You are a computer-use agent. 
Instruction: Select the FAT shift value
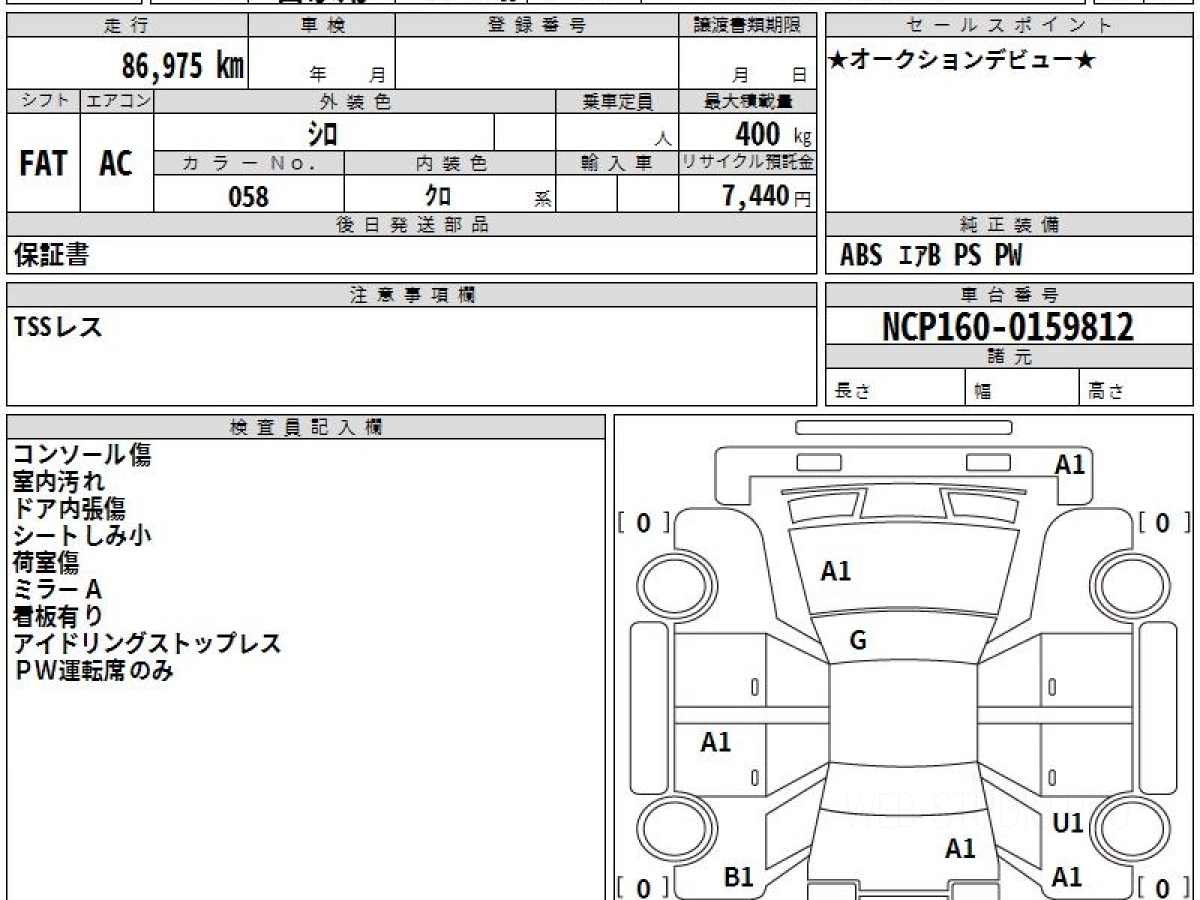click(x=43, y=164)
